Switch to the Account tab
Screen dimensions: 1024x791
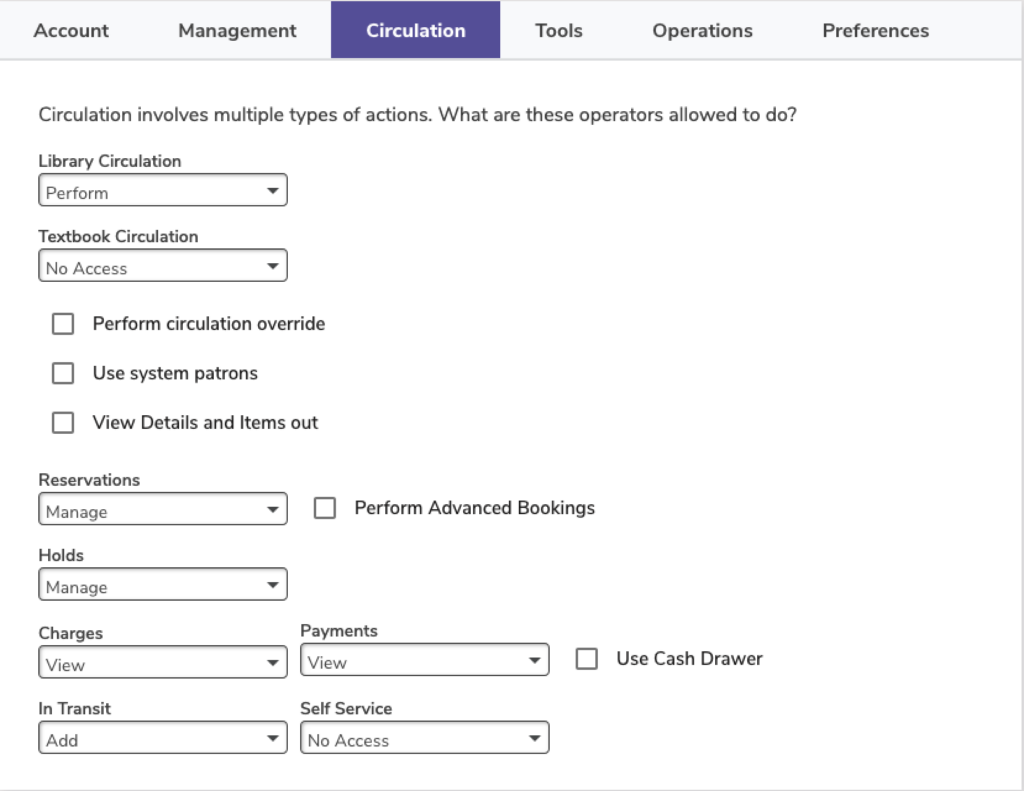tap(71, 31)
